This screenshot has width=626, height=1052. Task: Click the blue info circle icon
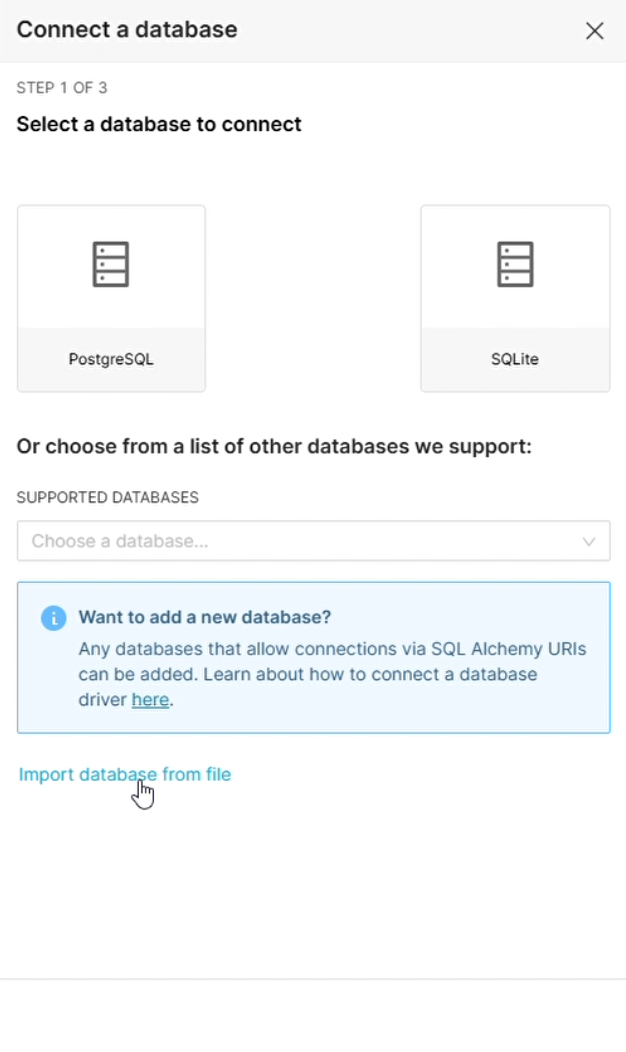(x=54, y=618)
